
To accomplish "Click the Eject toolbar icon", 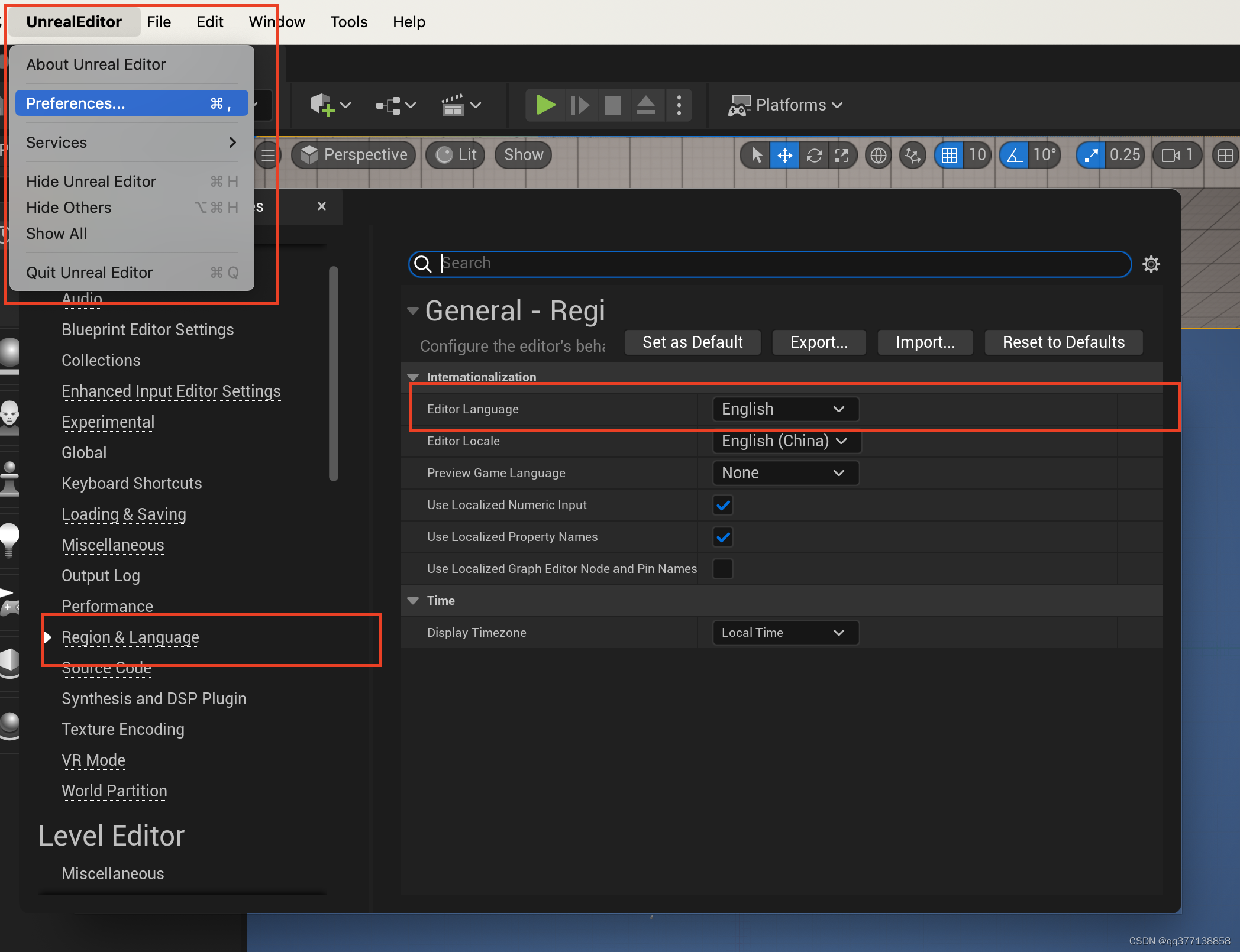I will tap(645, 105).
